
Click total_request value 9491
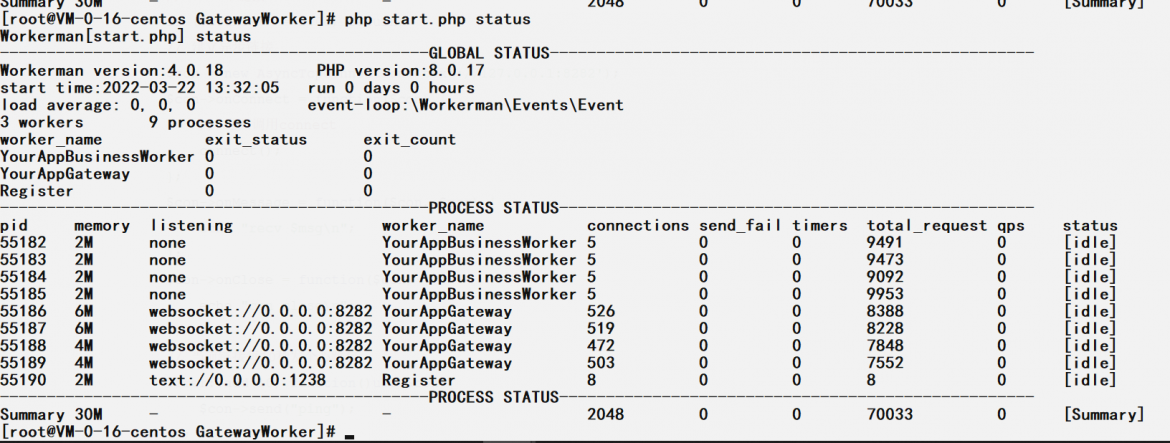pos(885,242)
